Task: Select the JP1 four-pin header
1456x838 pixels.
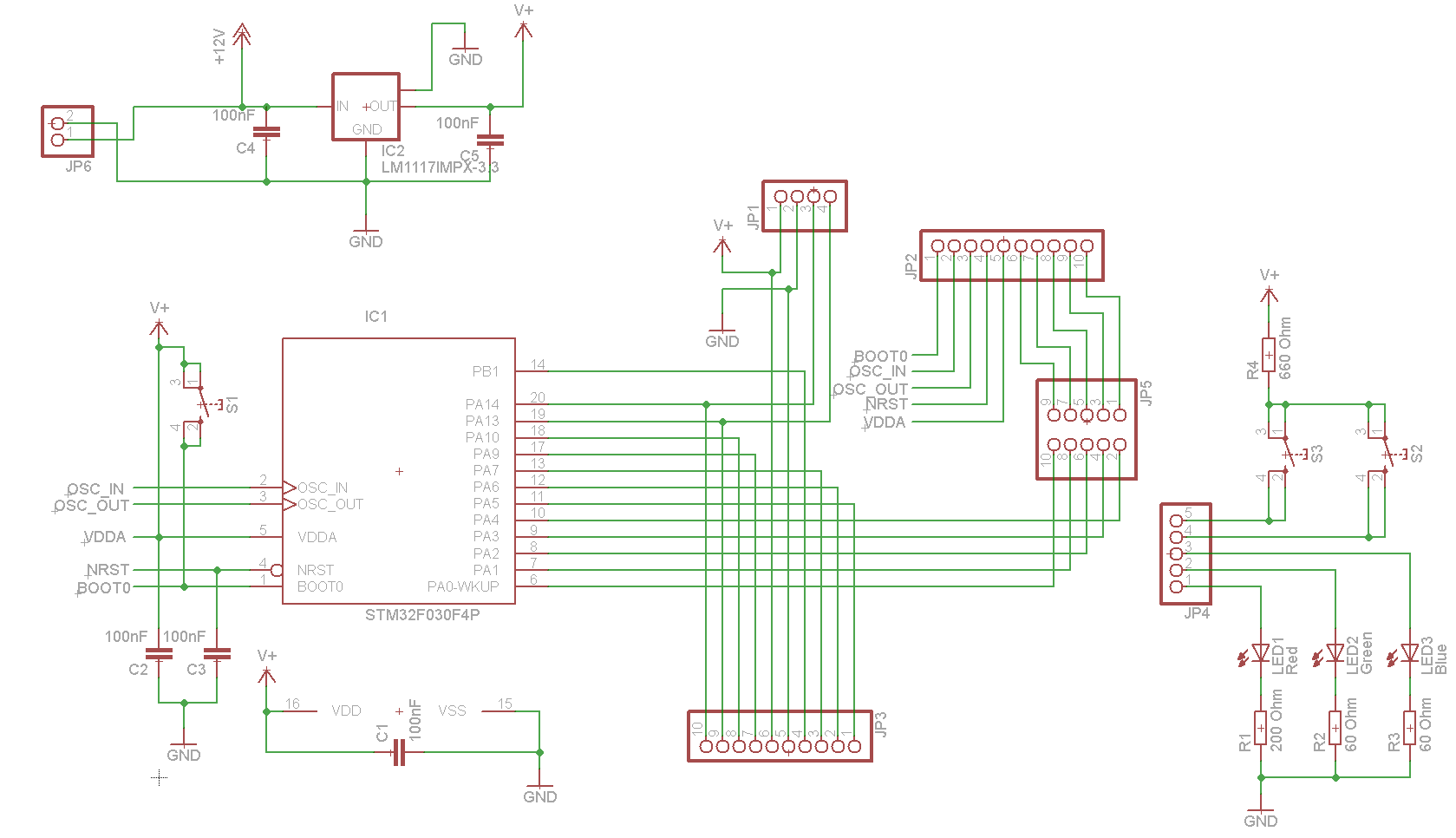Action: click(x=805, y=206)
